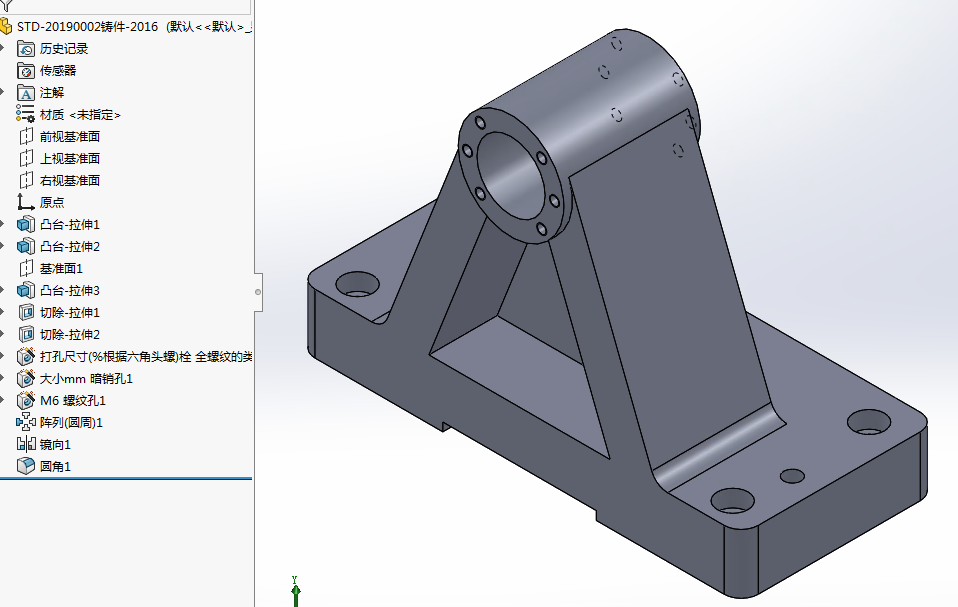
Task: Select the 切除-拉伸2 feature label
Action: pos(70,335)
